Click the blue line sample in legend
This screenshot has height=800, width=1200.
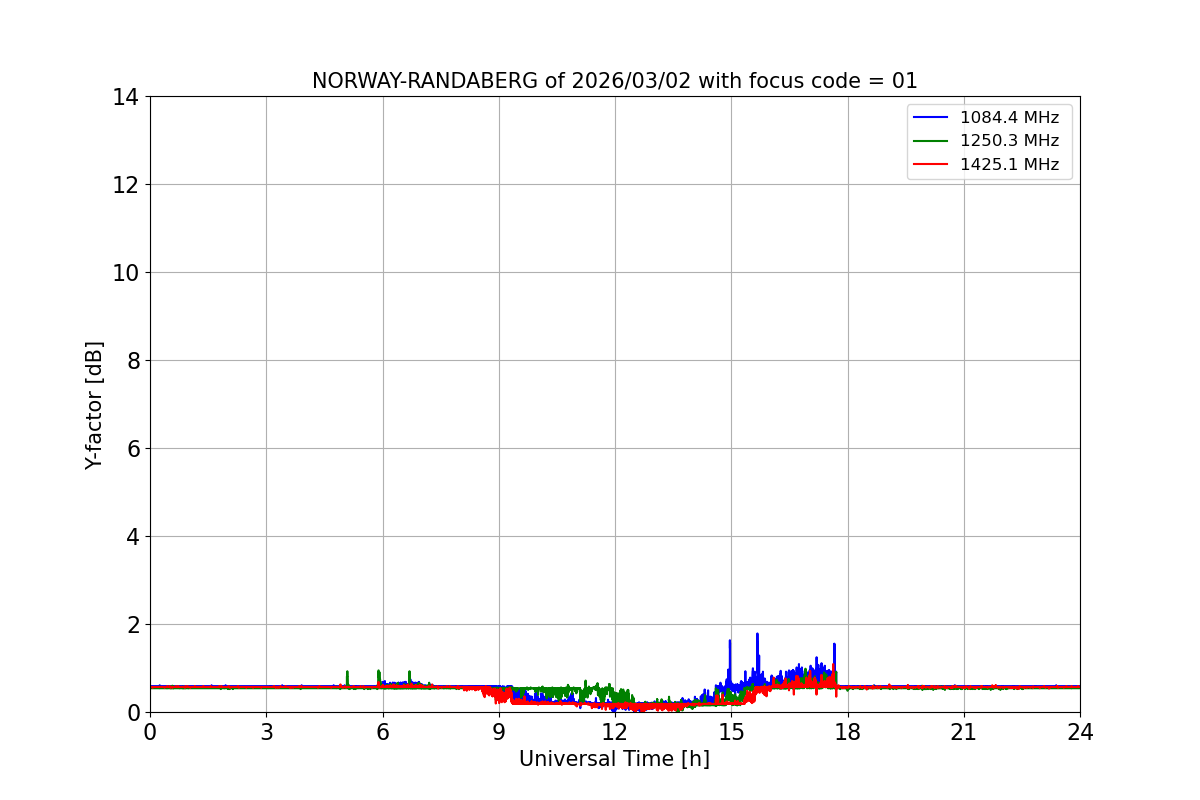pos(932,118)
